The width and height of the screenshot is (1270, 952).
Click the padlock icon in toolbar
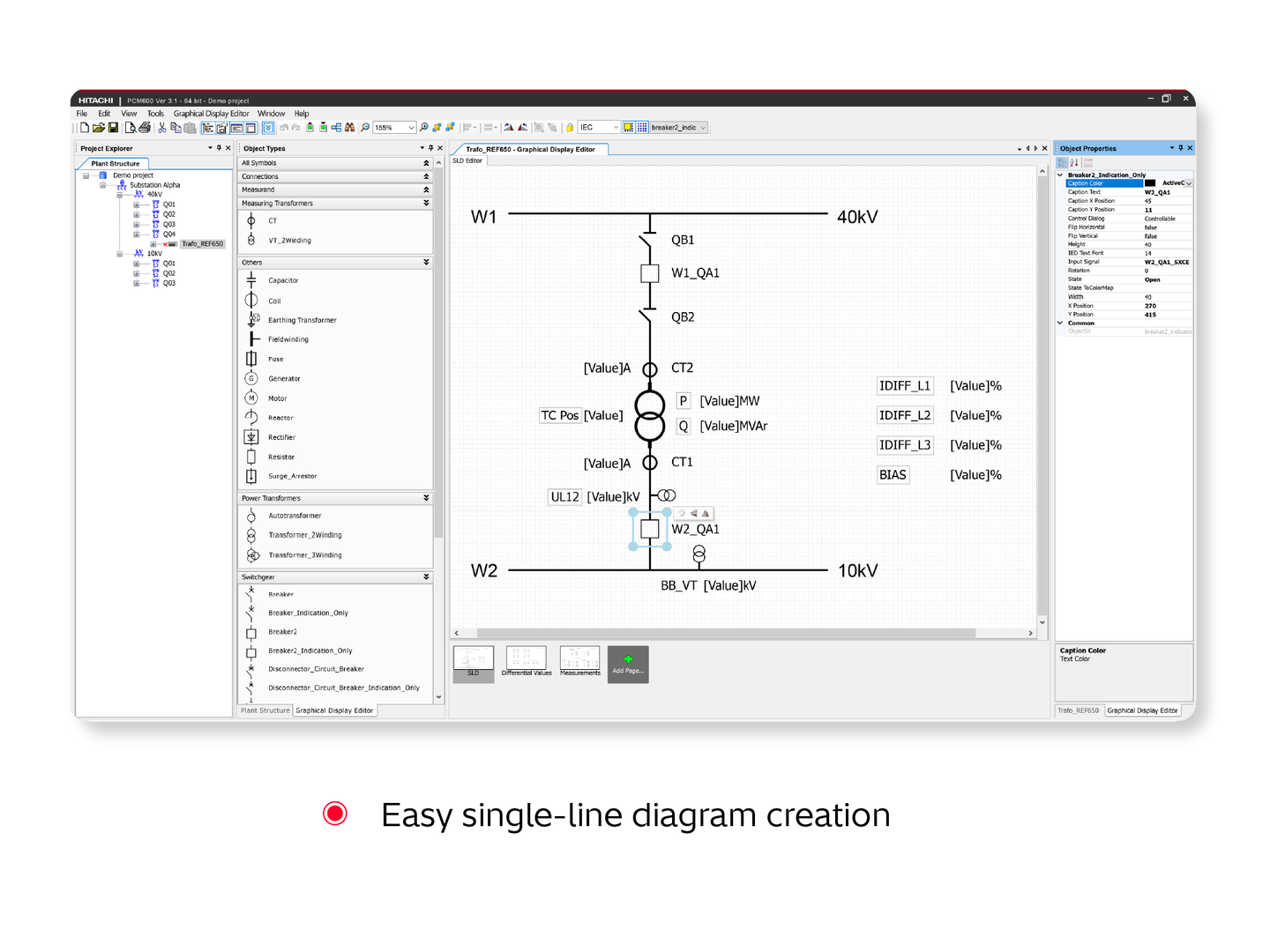570,128
